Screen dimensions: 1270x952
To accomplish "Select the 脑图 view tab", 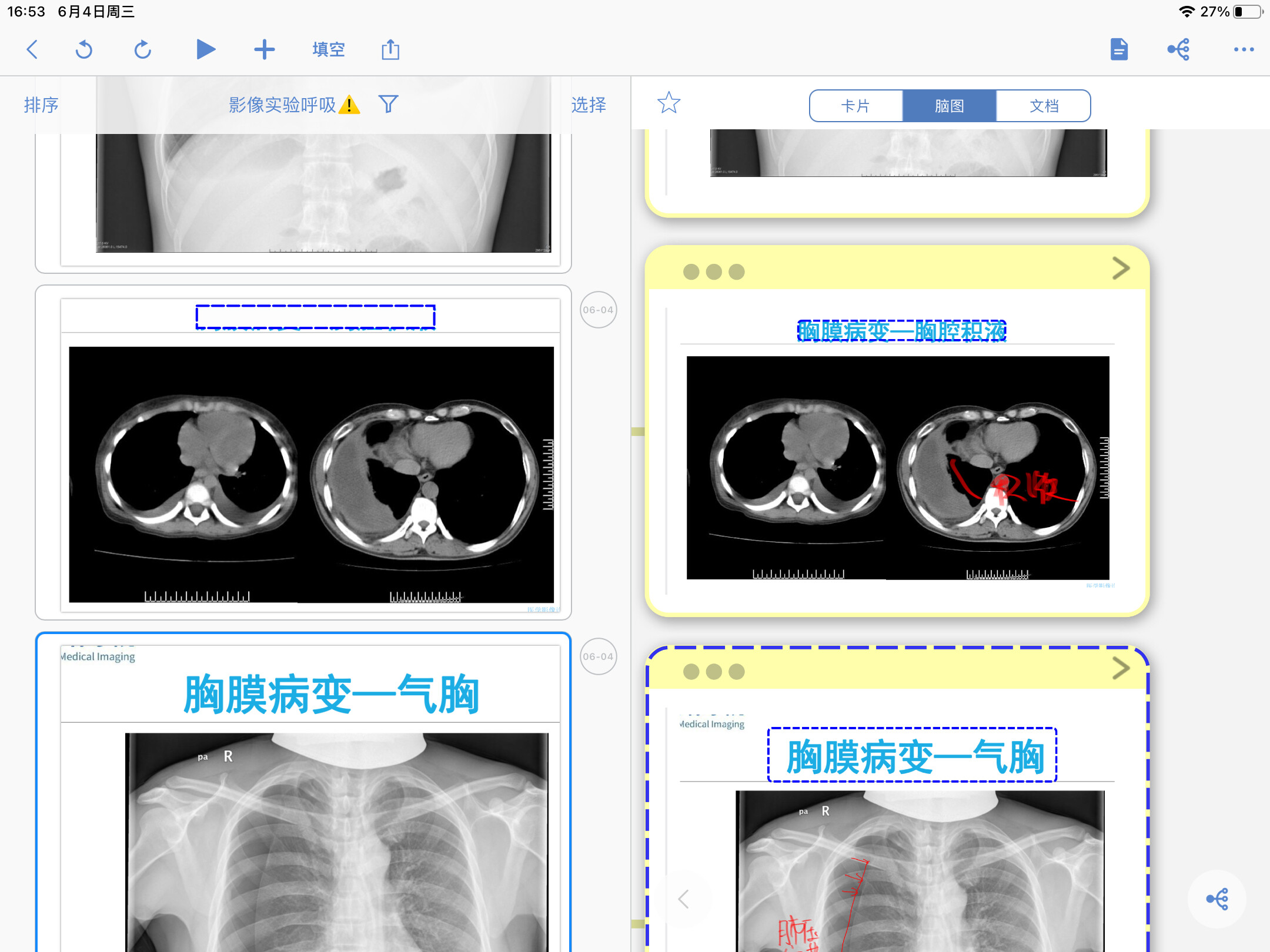I will point(950,106).
